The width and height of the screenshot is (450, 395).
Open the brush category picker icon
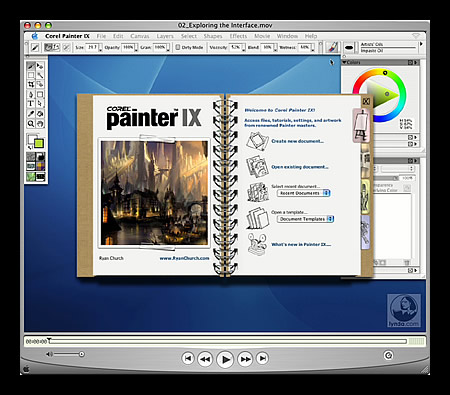[332, 47]
